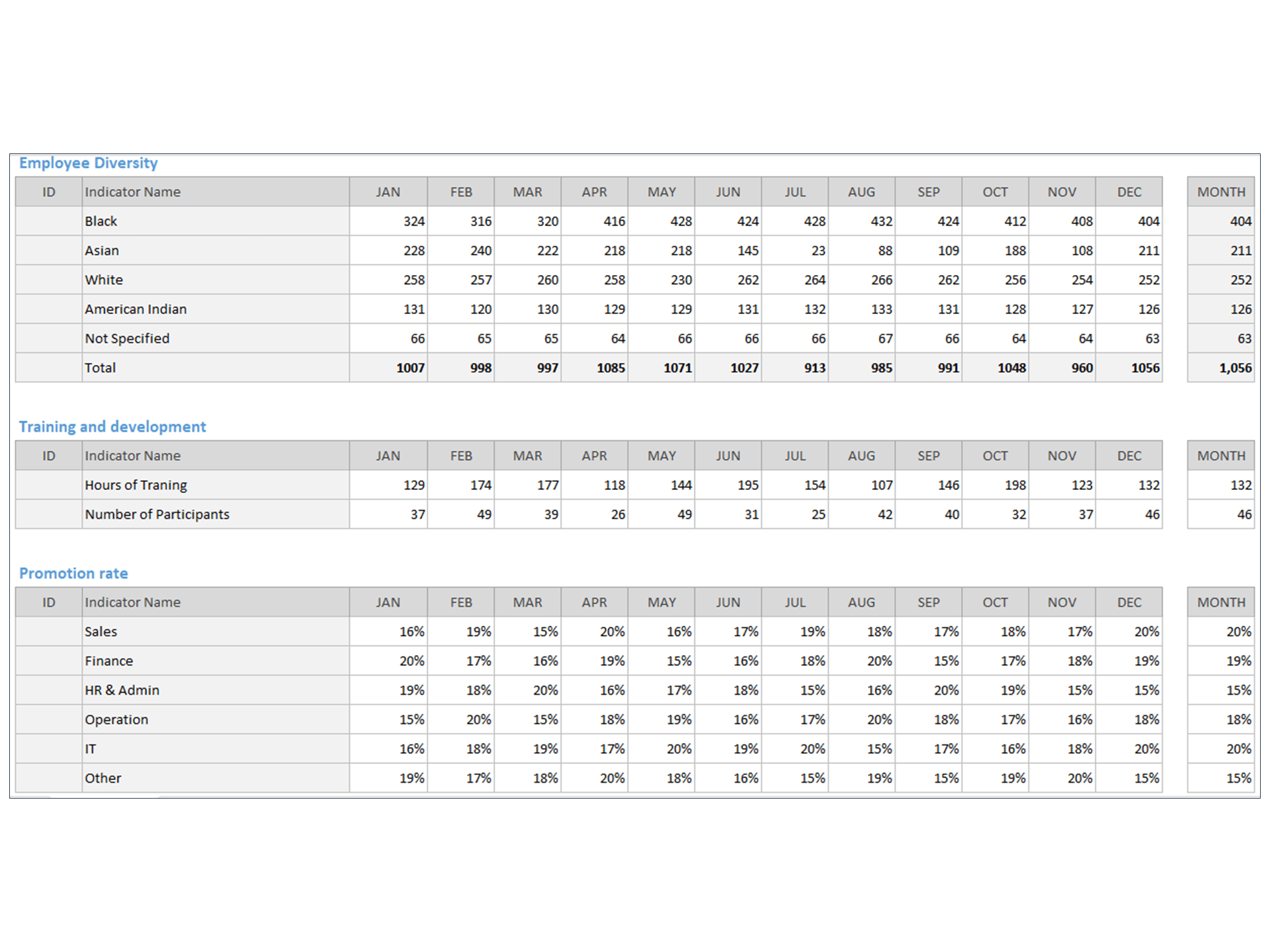Click Number of Participants DEC value 46
This screenshot has width=1270, height=952.
(1129, 514)
